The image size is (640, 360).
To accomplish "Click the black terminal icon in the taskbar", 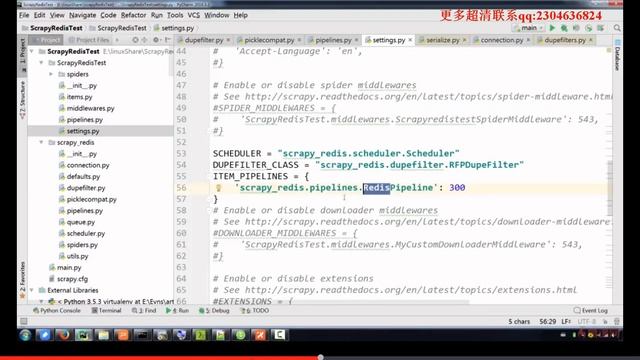I will (x=142, y=335).
